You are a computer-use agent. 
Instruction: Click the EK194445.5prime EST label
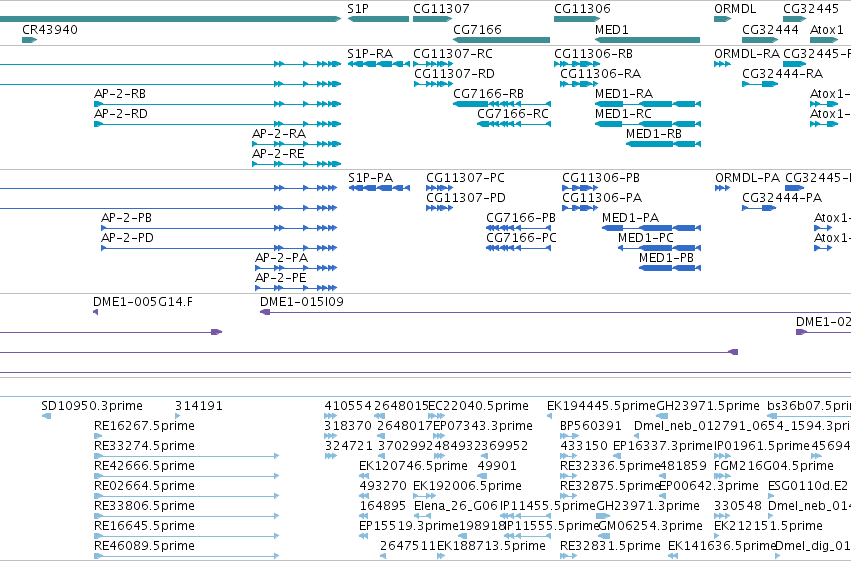tap(601, 406)
